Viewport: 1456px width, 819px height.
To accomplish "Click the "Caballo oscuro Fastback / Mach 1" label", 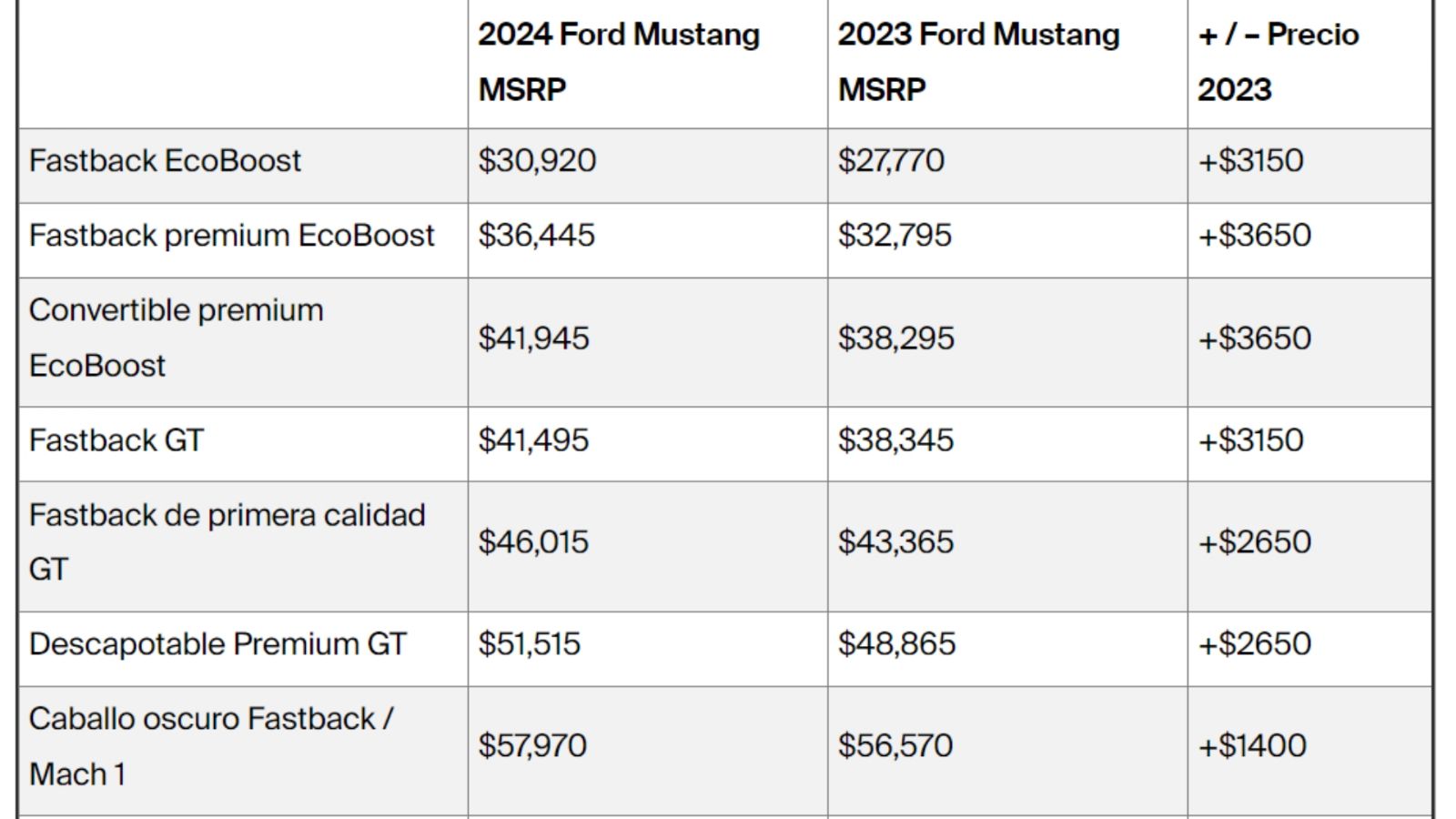I will [x=211, y=746].
